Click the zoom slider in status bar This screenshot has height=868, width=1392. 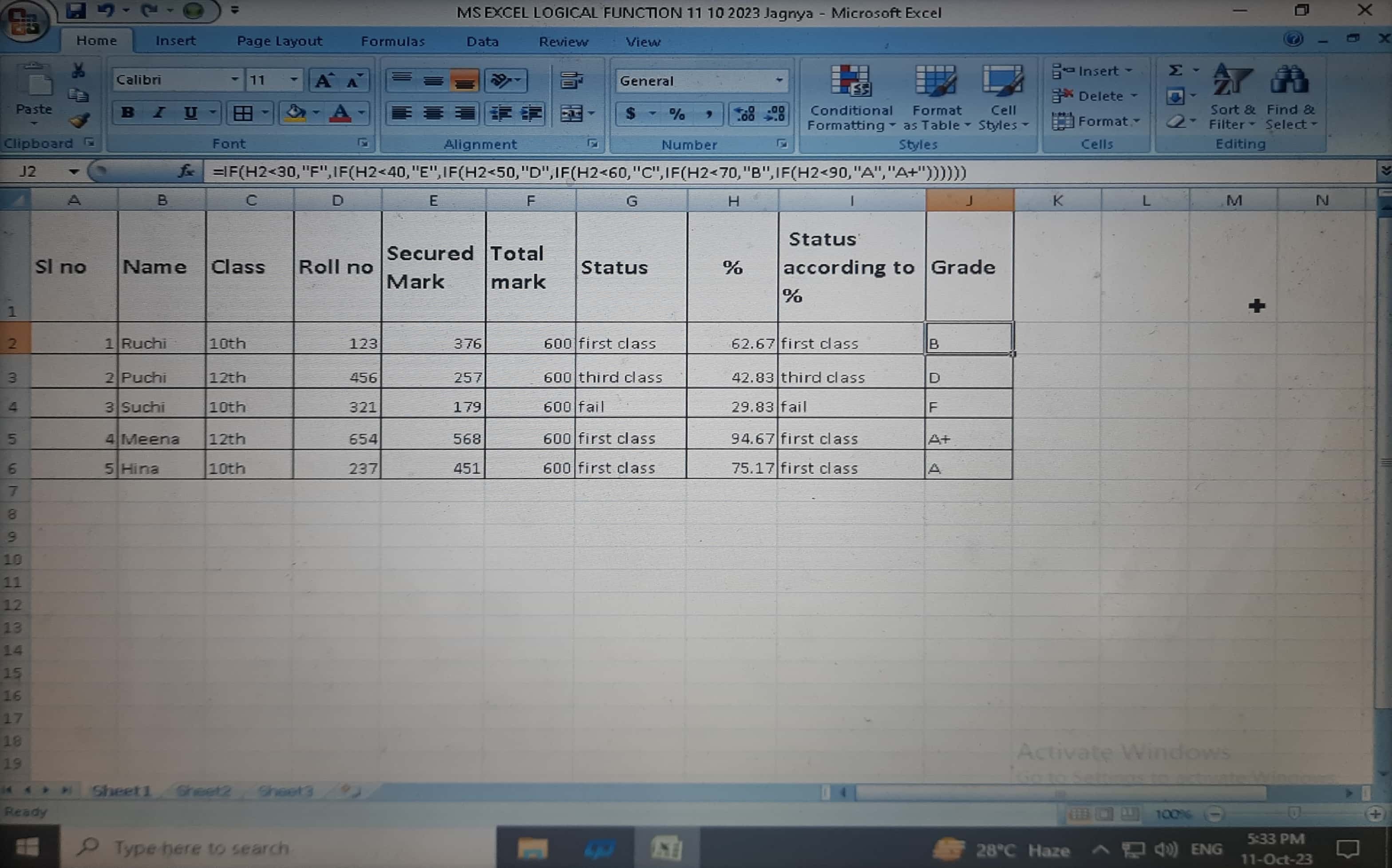click(x=1294, y=813)
